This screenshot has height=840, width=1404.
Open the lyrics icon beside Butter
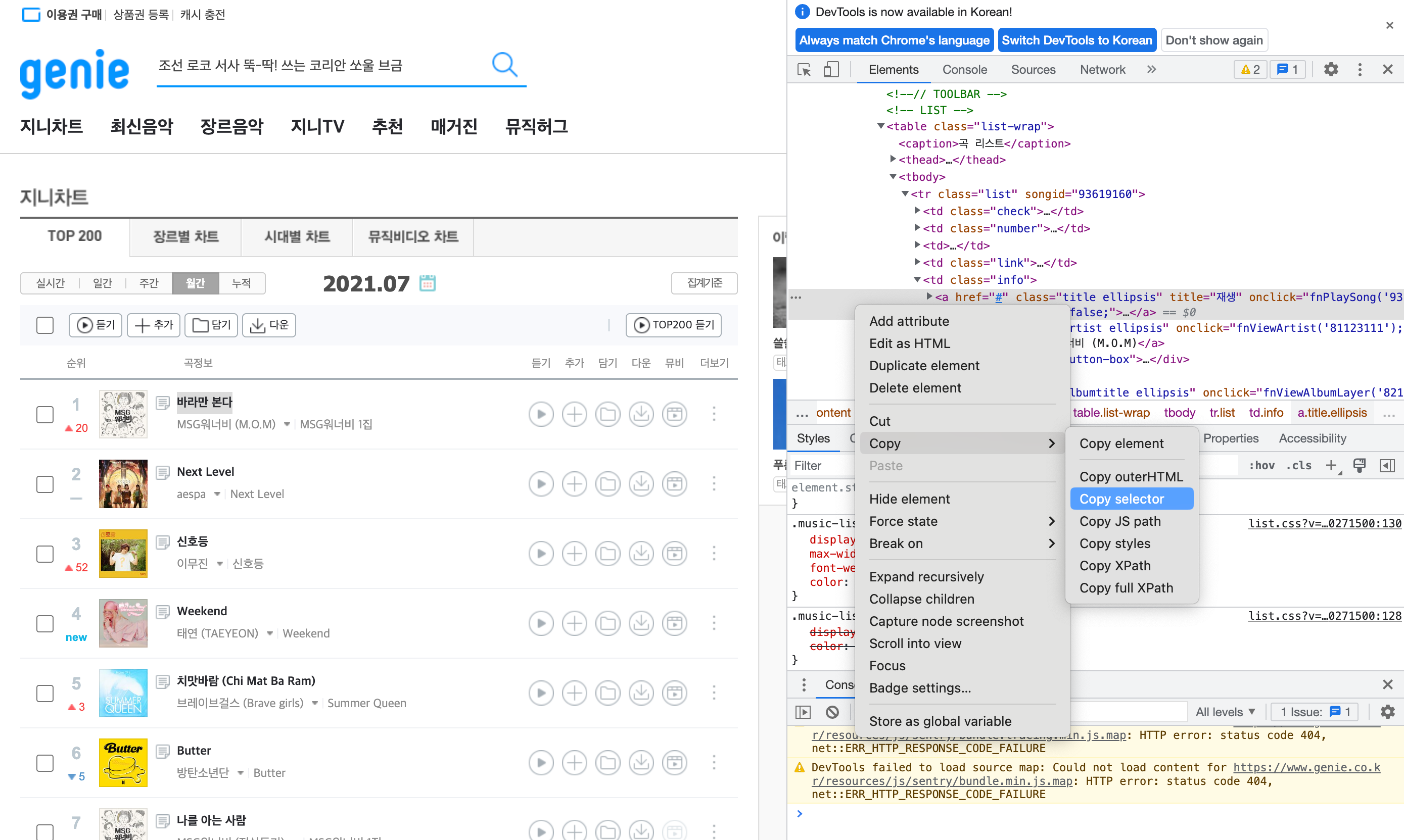pos(163,751)
